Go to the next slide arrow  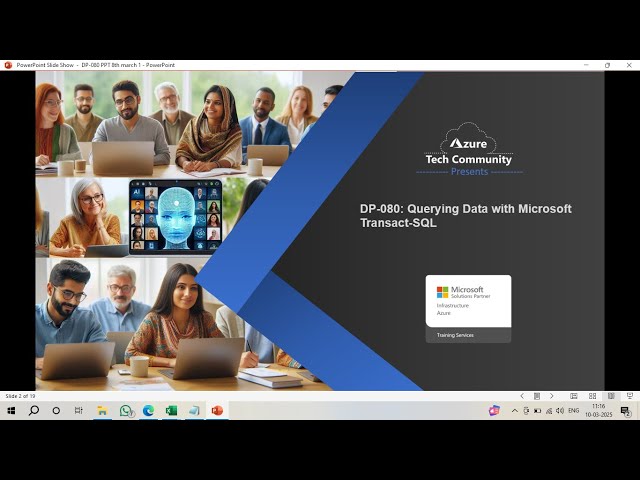point(551,396)
